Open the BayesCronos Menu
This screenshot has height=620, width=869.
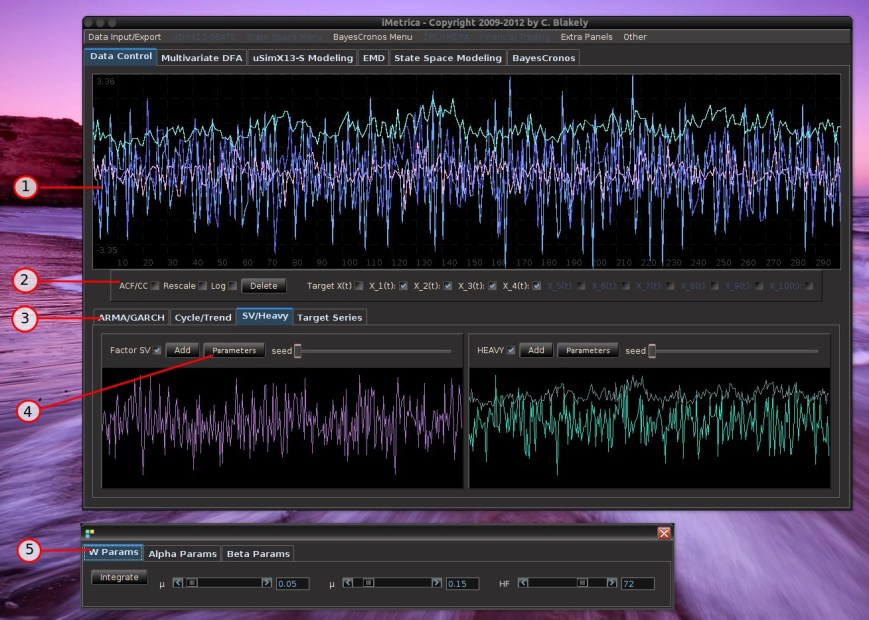tap(372, 37)
